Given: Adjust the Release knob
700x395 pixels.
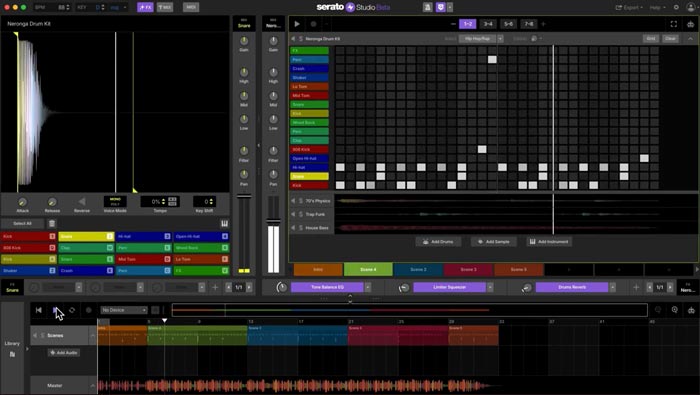Looking at the screenshot, I should (52, 202).
